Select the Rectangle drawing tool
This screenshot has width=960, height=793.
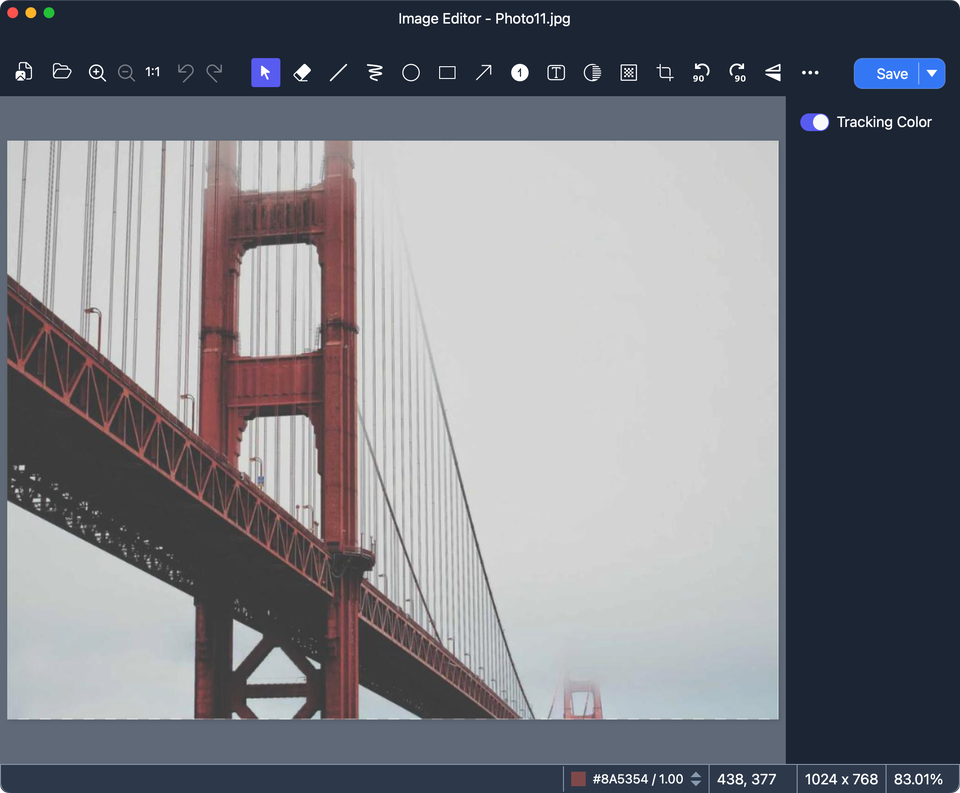447,72
